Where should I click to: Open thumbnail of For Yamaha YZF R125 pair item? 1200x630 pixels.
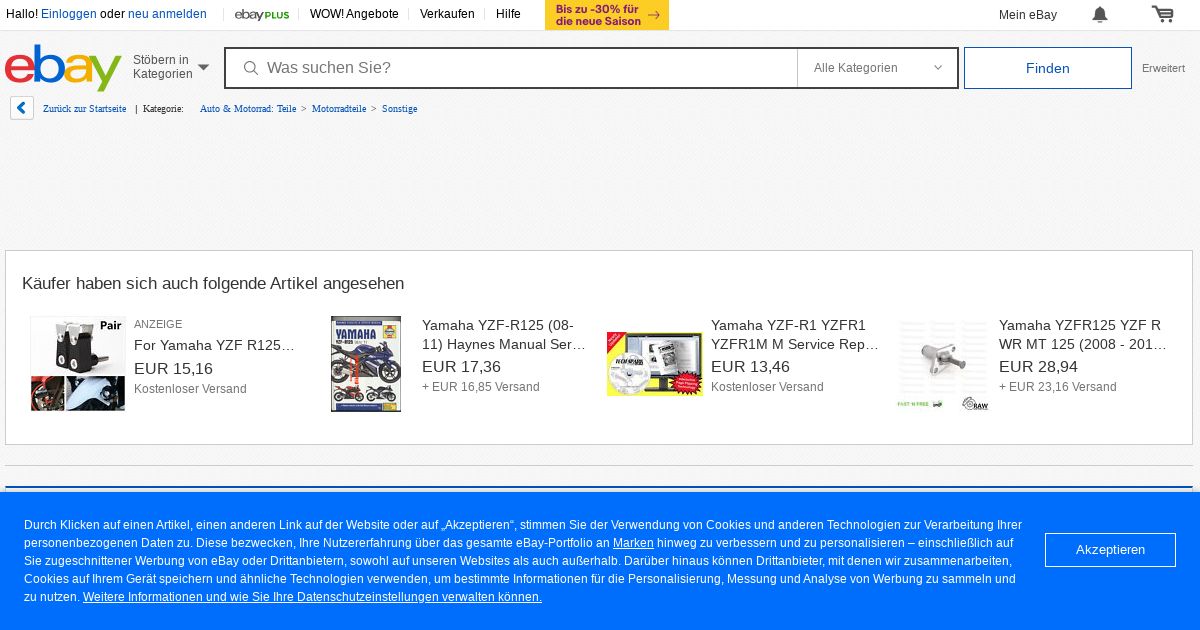point(78,364)
